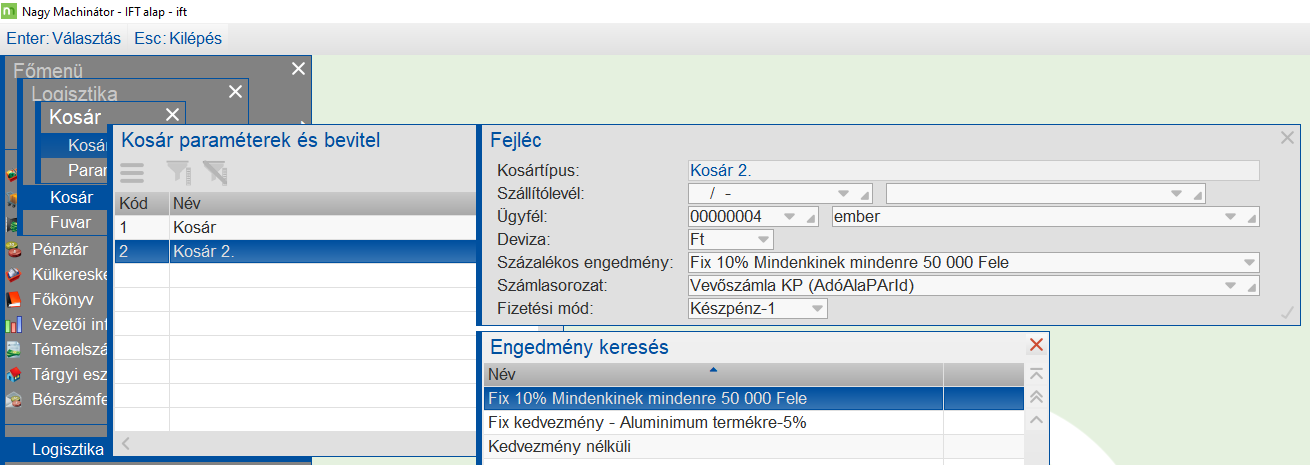The image size is (1310, 465).
Task: Click the Pénztár module icon
Action: (13, 250)
